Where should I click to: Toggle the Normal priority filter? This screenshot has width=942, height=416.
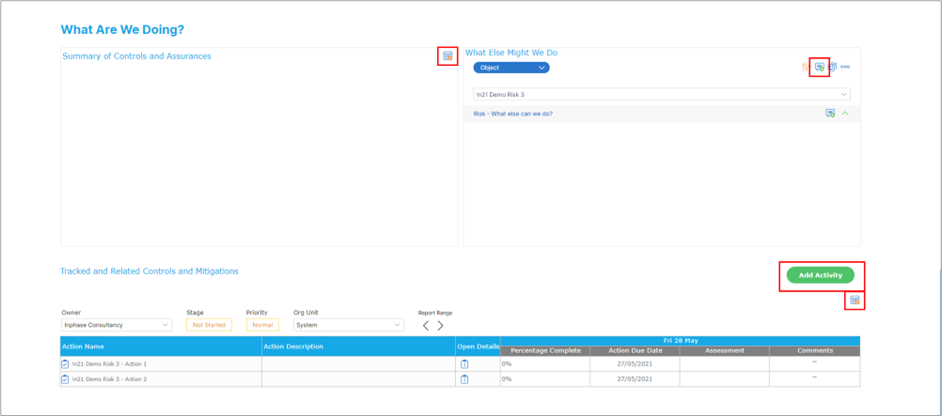tap(262, 325)
